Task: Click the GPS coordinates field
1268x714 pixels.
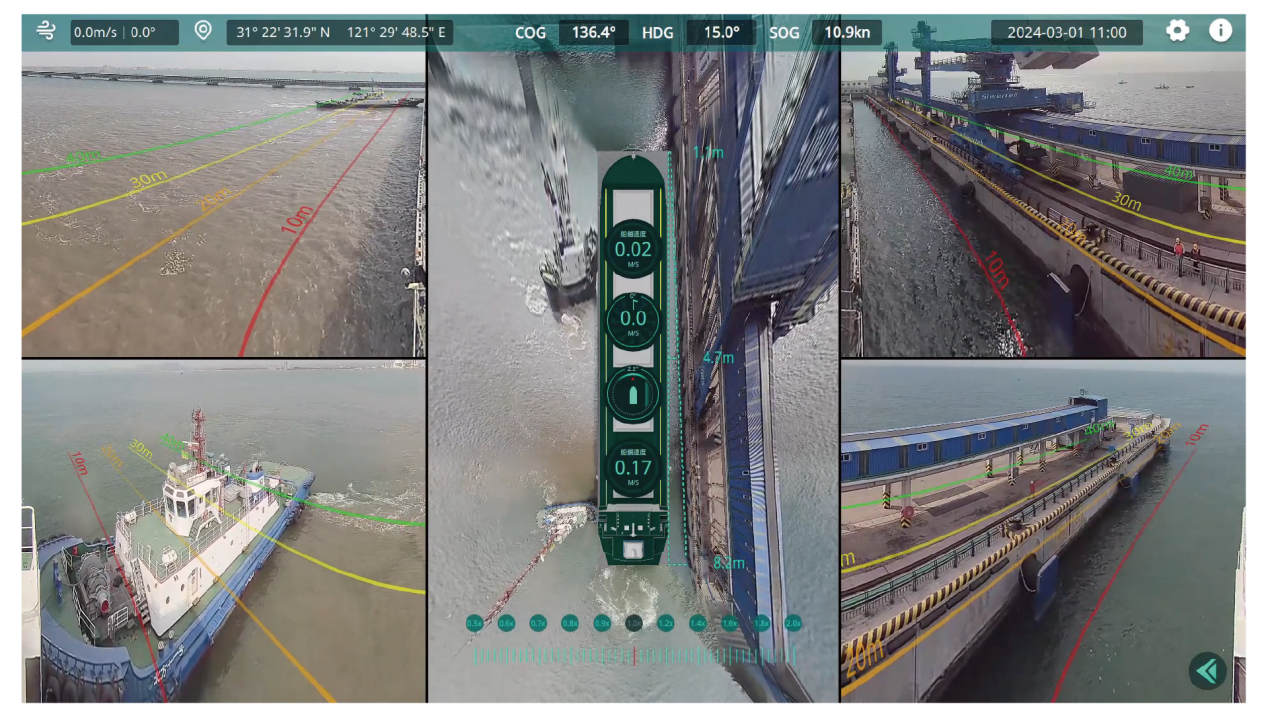Action: 340,32
